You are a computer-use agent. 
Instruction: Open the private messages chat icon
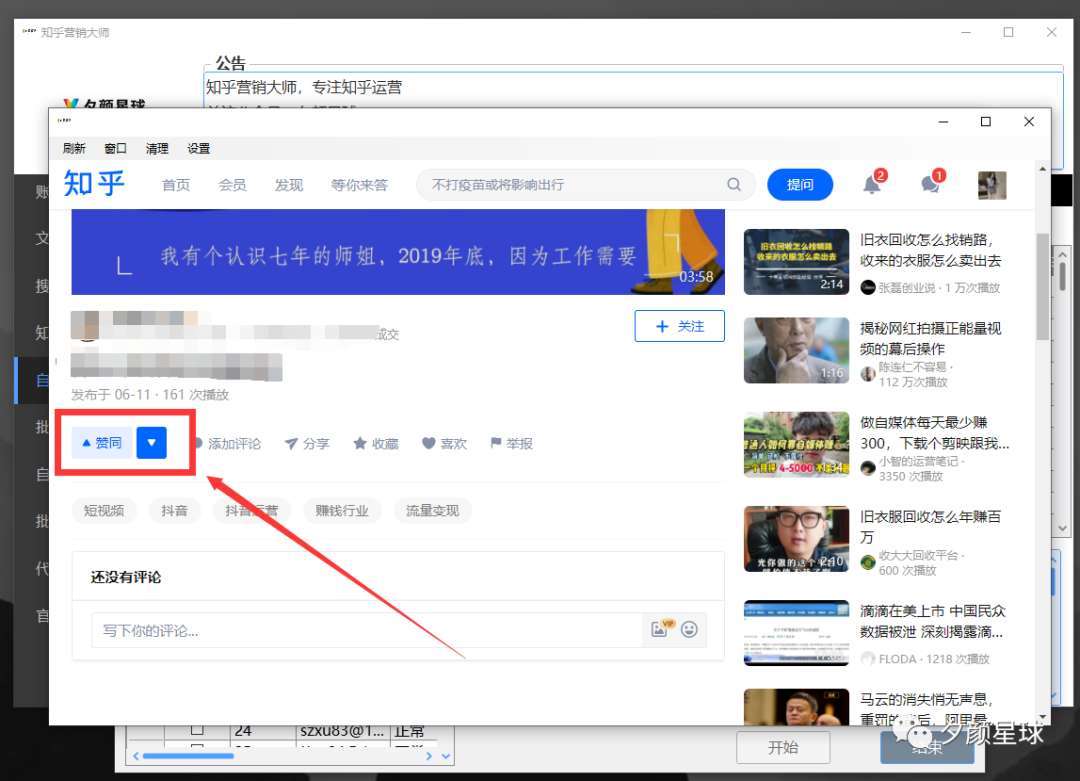click(x=930, y=185)
